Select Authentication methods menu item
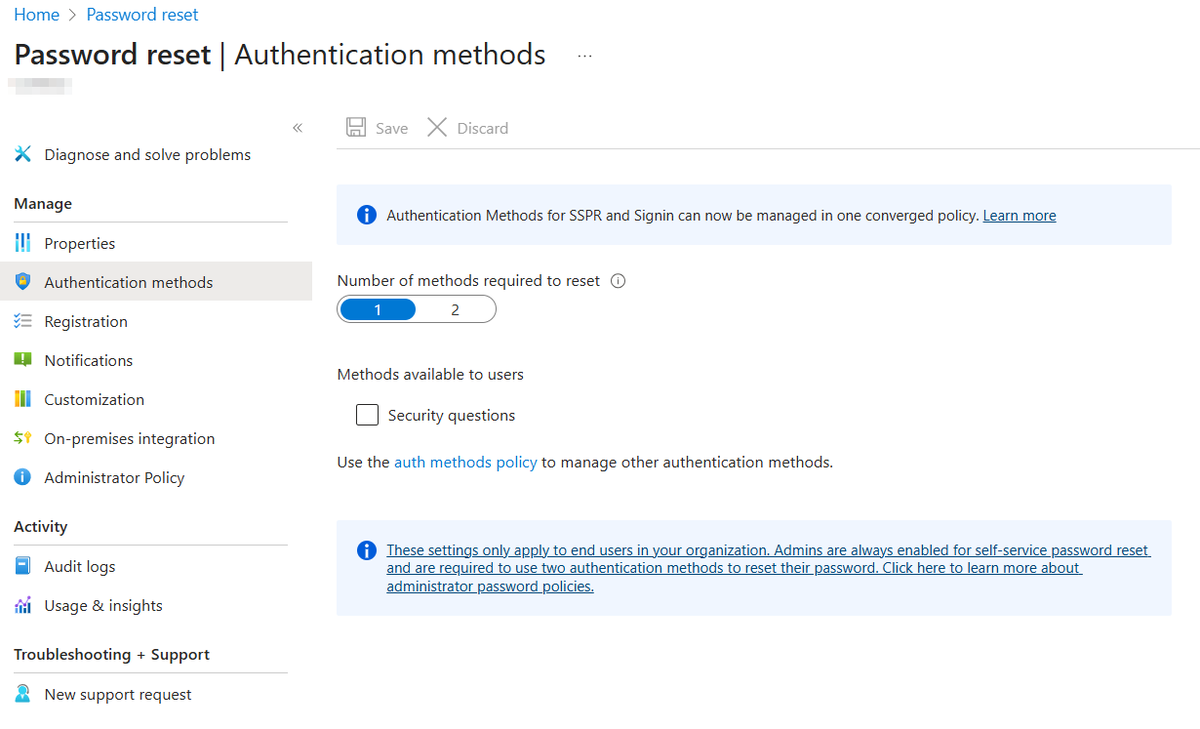Screen dimensions: 1200x729 pyautogui.click(x=156, y=282)
